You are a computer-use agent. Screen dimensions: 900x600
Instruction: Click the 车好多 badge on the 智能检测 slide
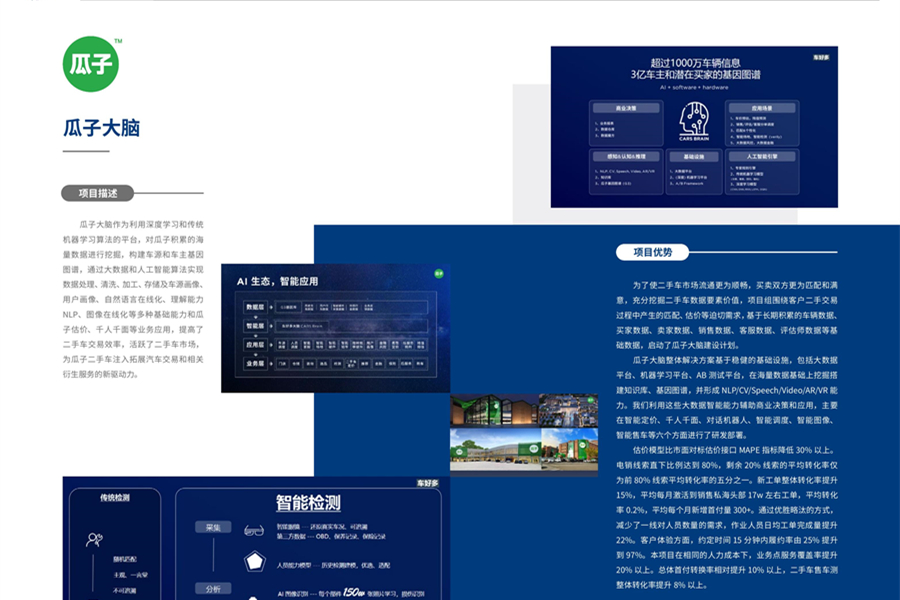427,483
